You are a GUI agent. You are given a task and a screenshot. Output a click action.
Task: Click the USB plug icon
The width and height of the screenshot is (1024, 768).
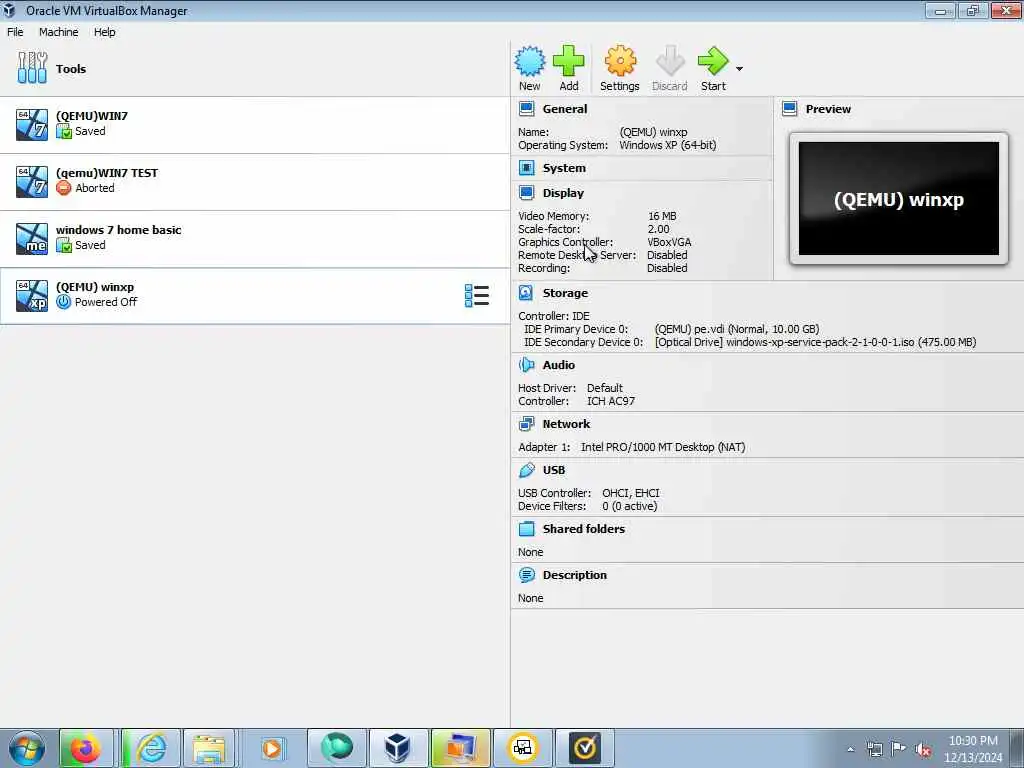[526, 470]
